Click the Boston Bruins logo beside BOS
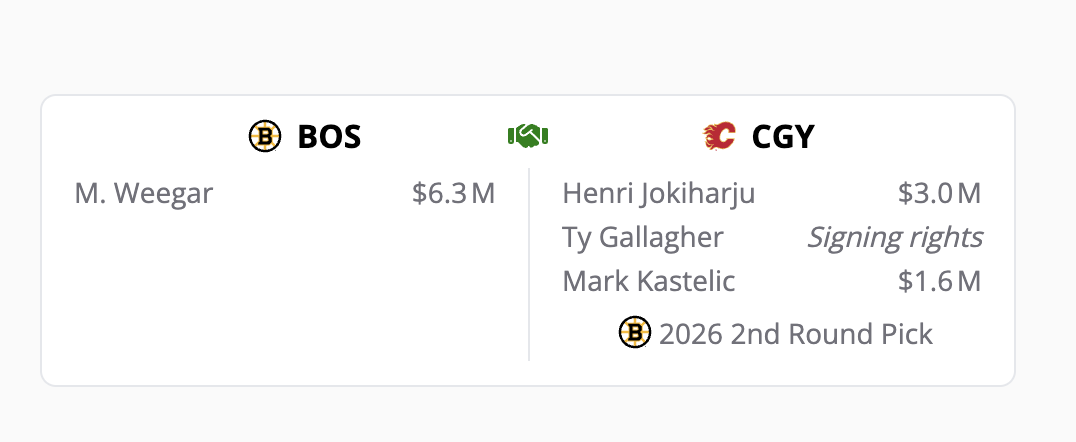The height and width of the screenshot is (442, 1076). (265, 136)
